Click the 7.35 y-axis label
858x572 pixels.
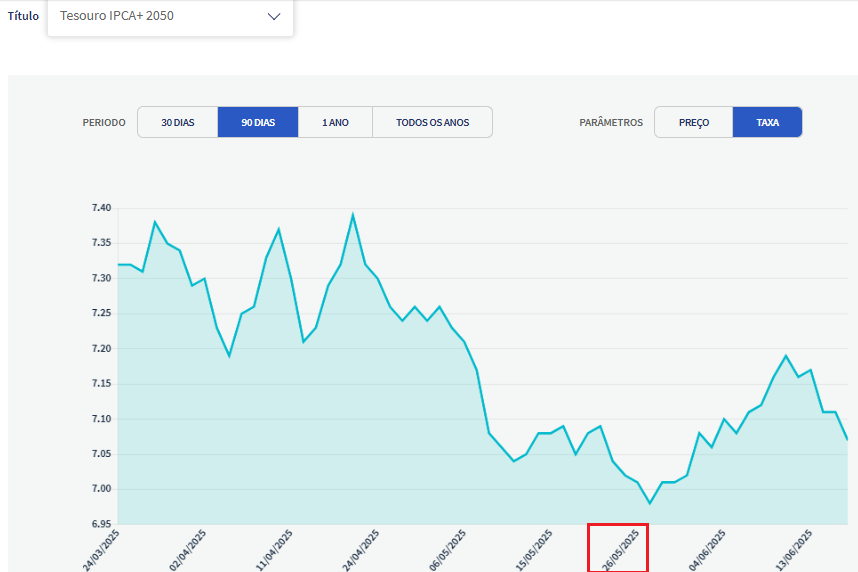pos(101,242)
